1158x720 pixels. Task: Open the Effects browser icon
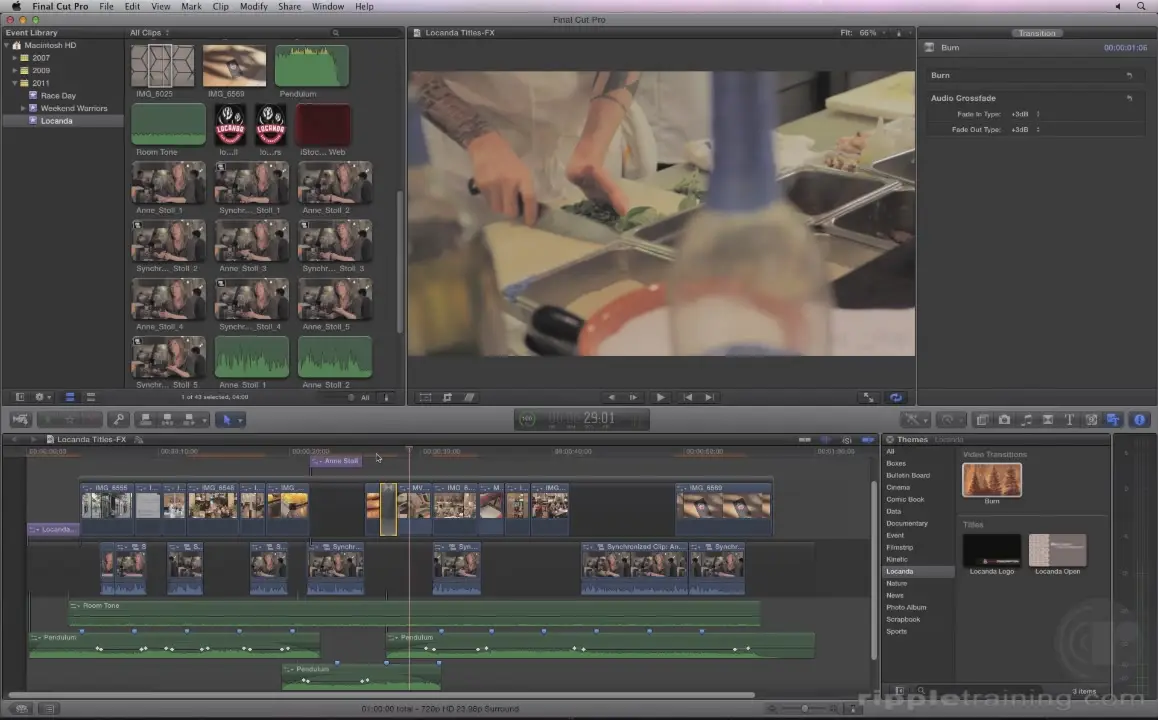pyautogui.click(x=982, y=420)
